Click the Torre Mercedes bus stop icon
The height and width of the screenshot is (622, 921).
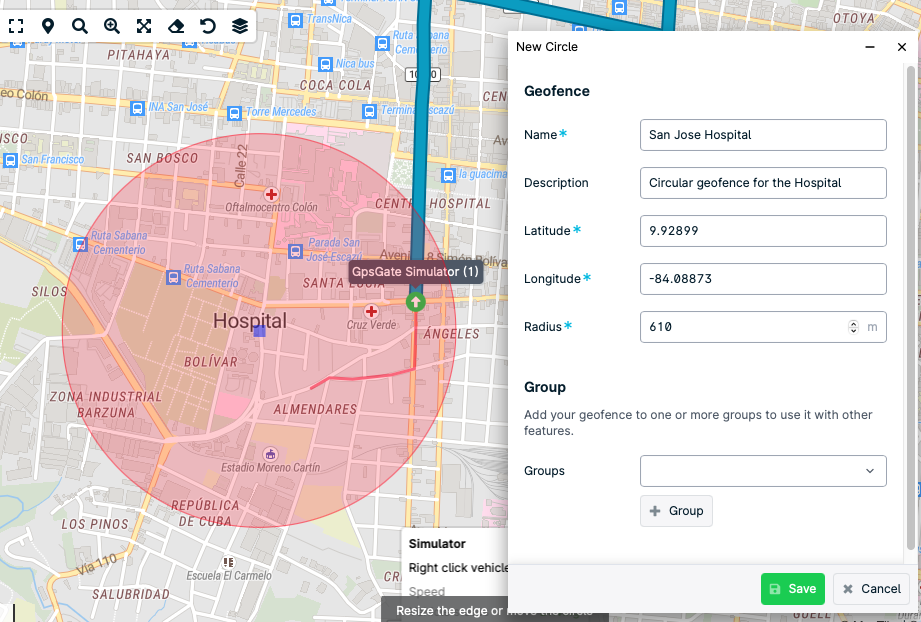click(234, 113)
